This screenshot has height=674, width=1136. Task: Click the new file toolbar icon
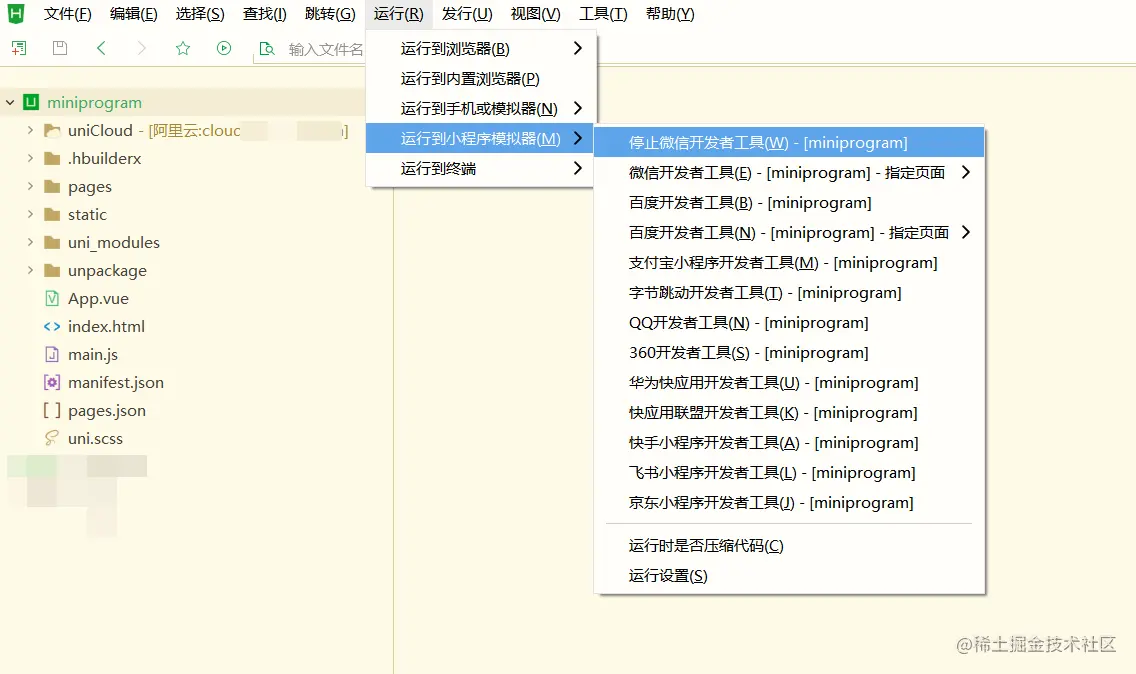point(19,49)
